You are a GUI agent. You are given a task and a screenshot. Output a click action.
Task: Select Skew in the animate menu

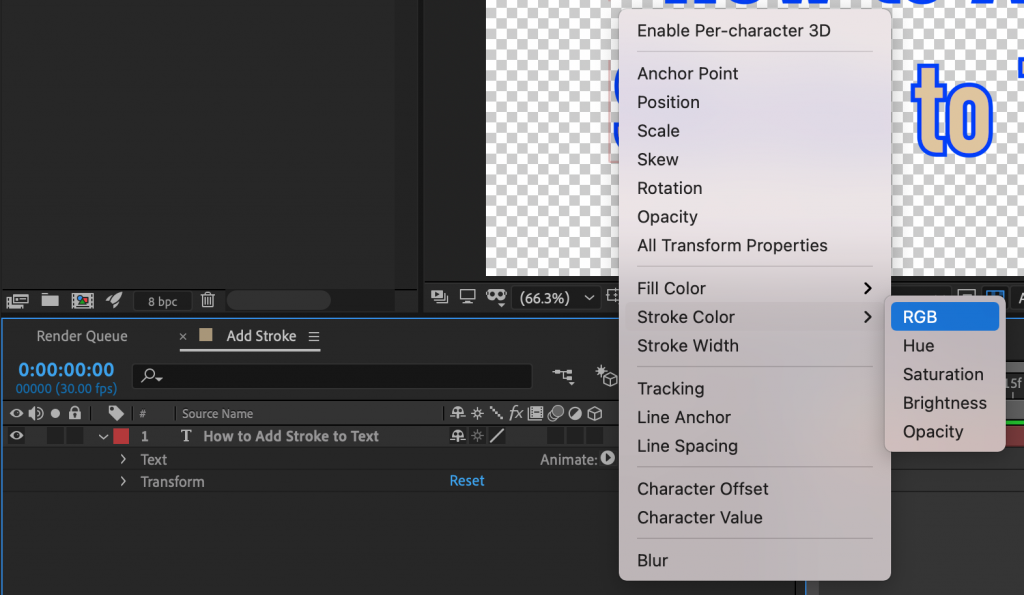point(754,159)
